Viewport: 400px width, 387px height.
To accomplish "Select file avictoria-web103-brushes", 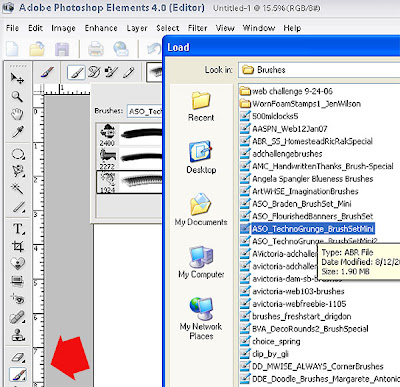I will tap(292, 291).
